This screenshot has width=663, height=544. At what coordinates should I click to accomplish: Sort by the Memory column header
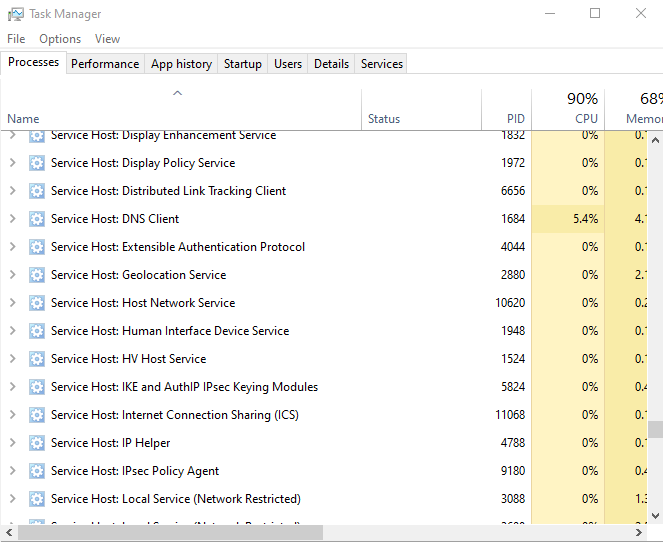point(634,109)
